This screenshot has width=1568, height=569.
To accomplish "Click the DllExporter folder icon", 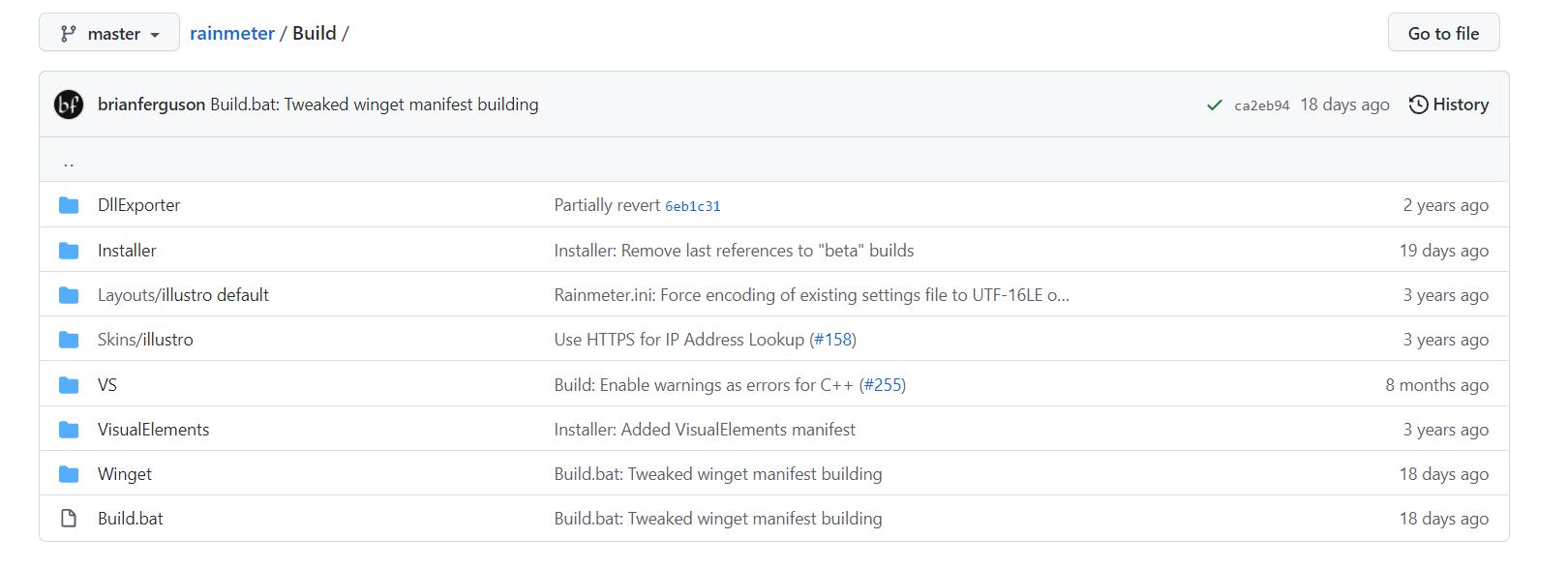I will pyautogui.click(x=69, y=205).
